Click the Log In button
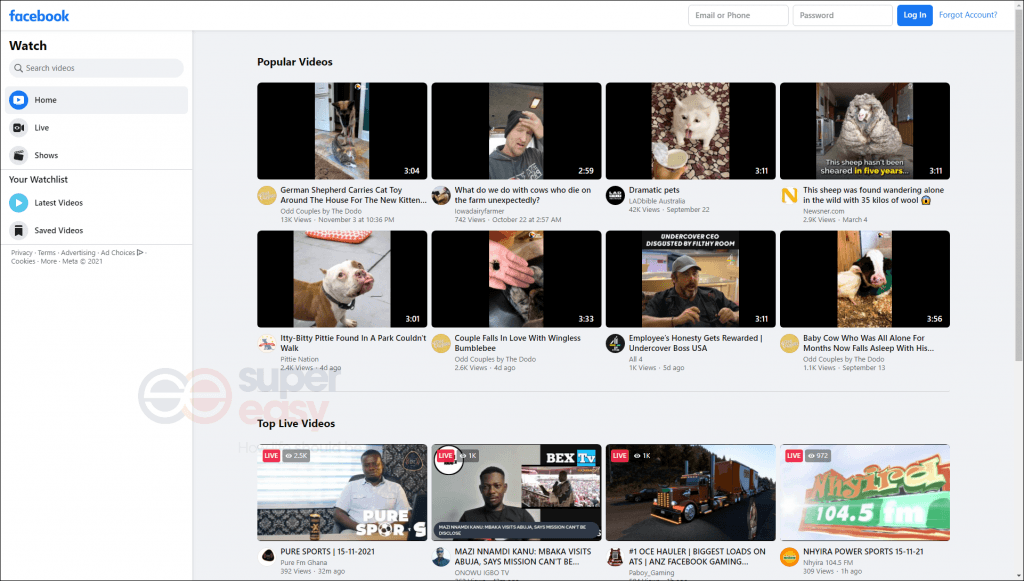Screen dimensions: 1024x581 pyautogui.click(x=914, y=15)
